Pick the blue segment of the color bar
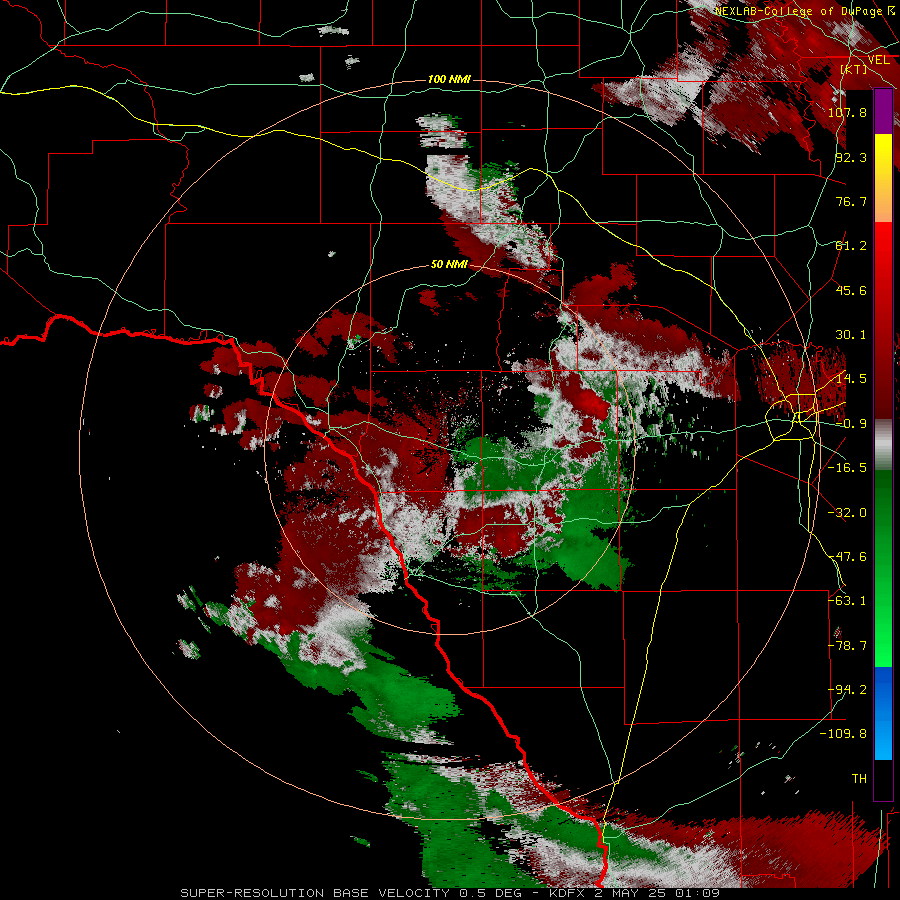The width and height of the screenshot is (900, 900). [x=883, y=713]
